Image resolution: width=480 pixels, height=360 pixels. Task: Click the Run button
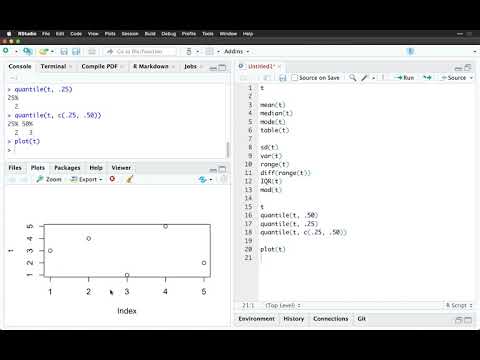404,78
